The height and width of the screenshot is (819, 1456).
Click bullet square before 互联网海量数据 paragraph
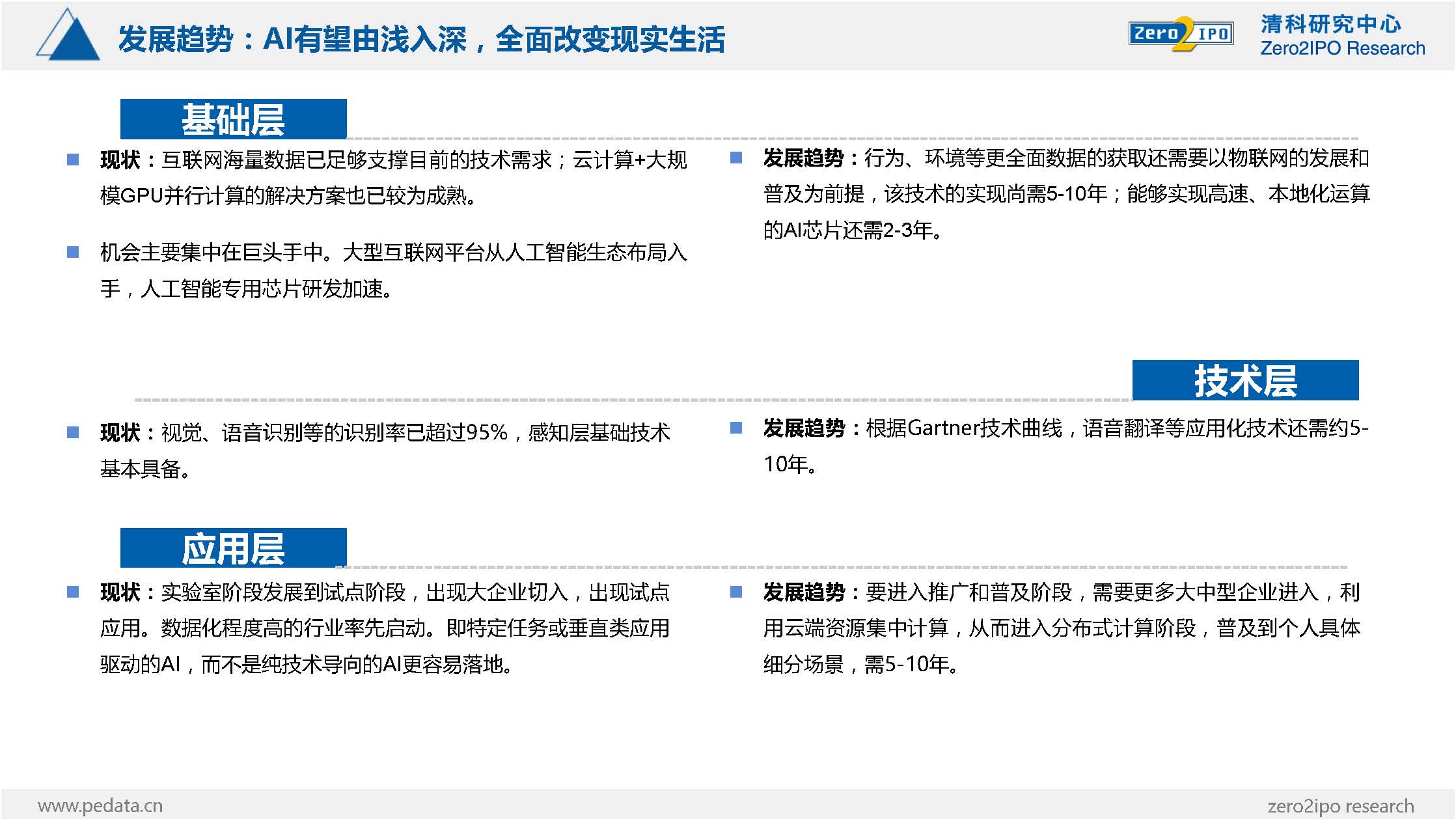pos(73,160)
